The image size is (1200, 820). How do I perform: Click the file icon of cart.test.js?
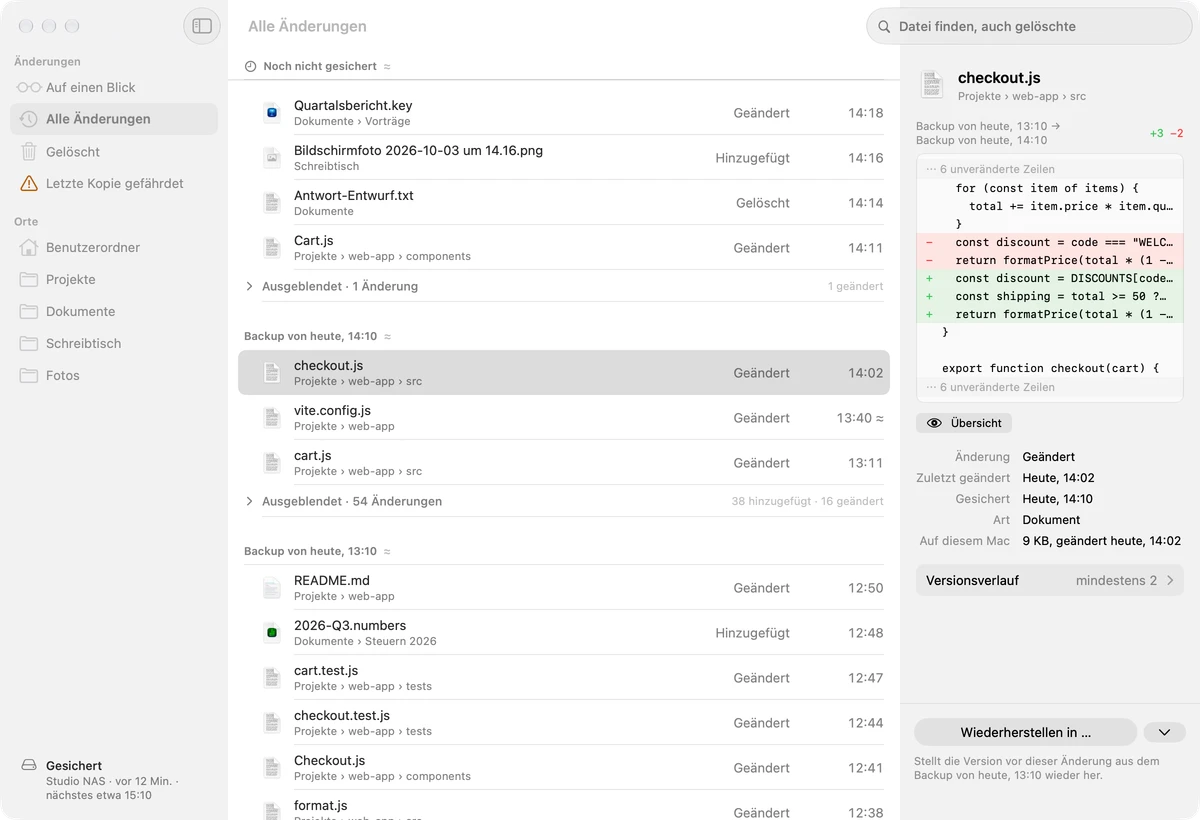coord(271,678)
